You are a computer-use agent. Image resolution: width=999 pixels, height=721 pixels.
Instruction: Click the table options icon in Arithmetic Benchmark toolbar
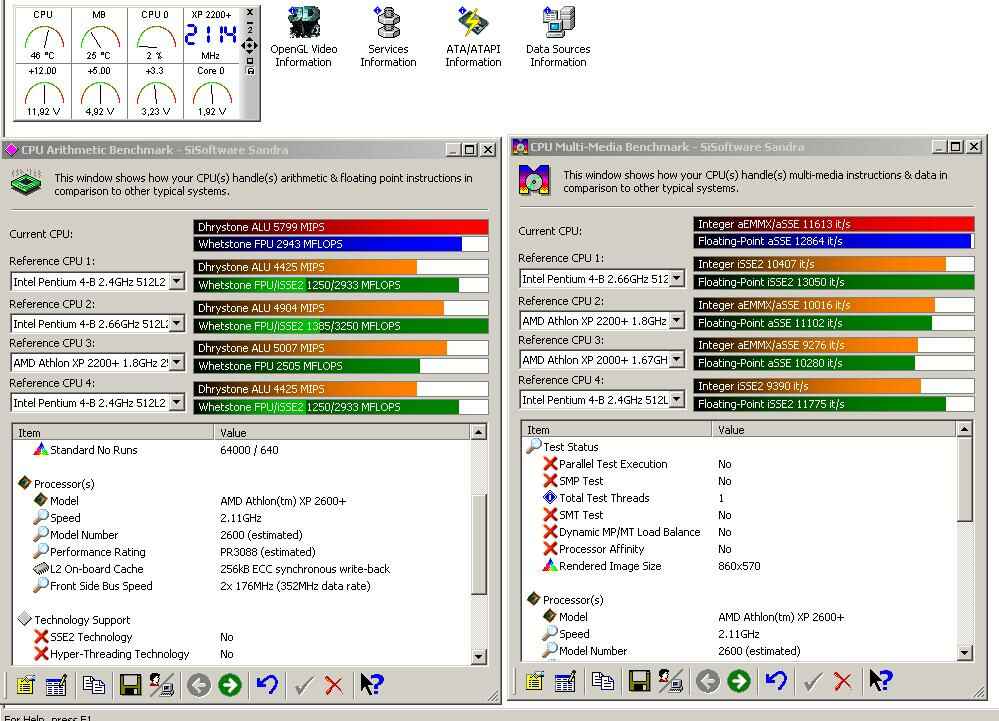(56, 685)
